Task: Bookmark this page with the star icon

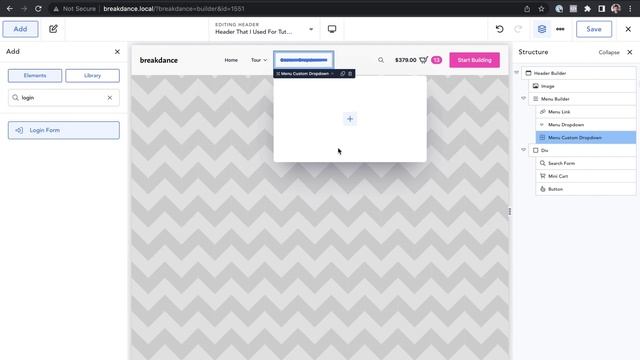Action: 541,9
